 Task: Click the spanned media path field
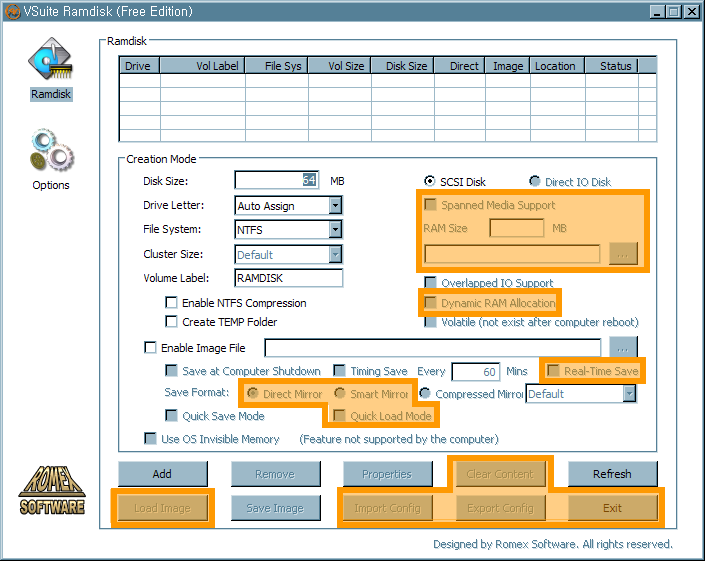[512, 254]
